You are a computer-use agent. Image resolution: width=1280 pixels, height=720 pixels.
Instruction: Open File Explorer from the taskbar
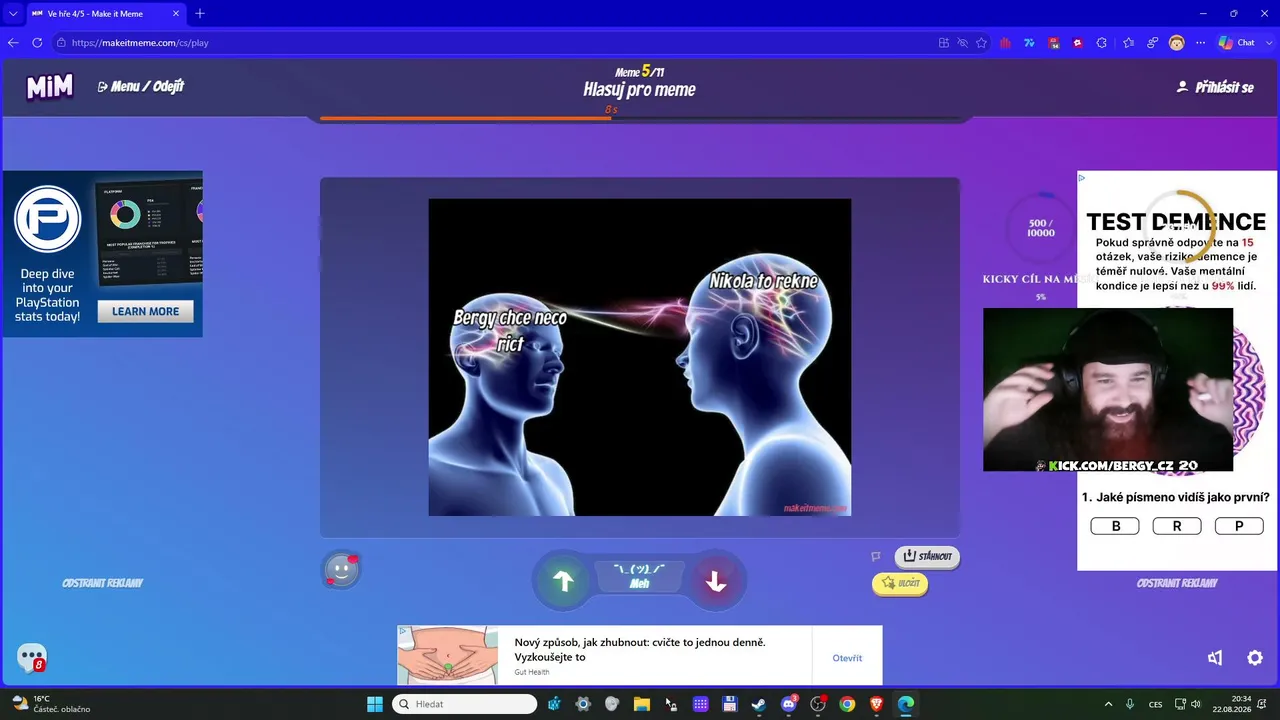[x=642, y=704]
